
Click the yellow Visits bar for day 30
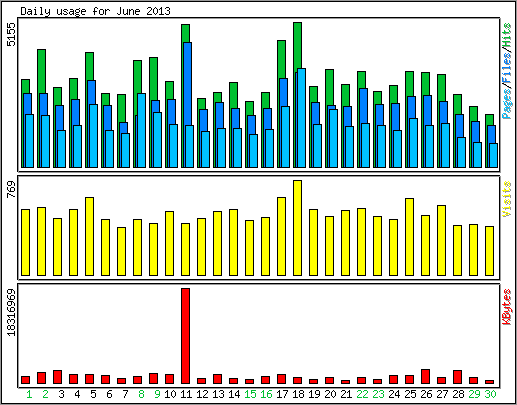coord(489,251)
